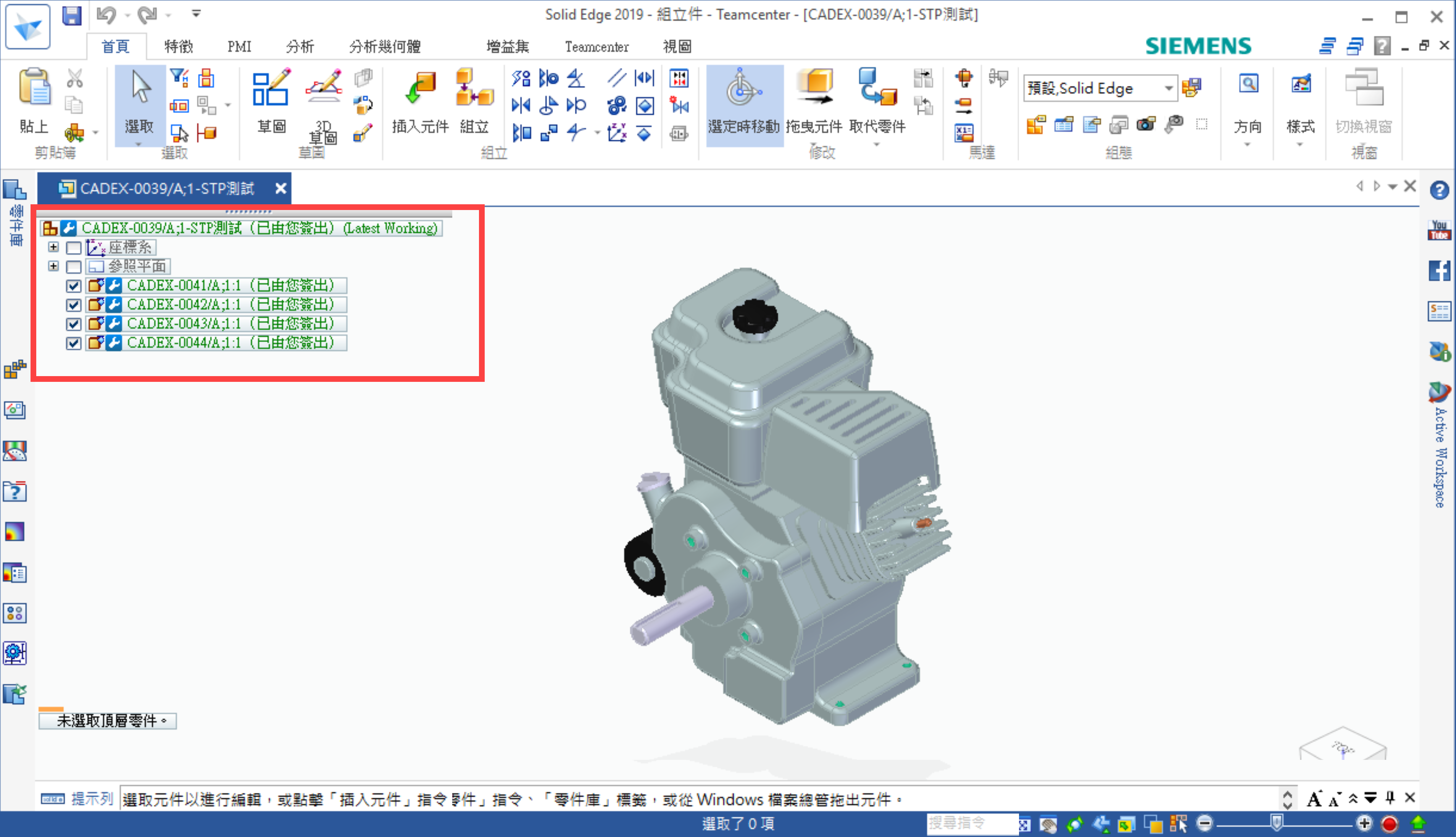The image size is (1456, 837).
Task: Select root assembly CADEX-0039/A;1-STP測試 node
Action: (x=260, y=228)
